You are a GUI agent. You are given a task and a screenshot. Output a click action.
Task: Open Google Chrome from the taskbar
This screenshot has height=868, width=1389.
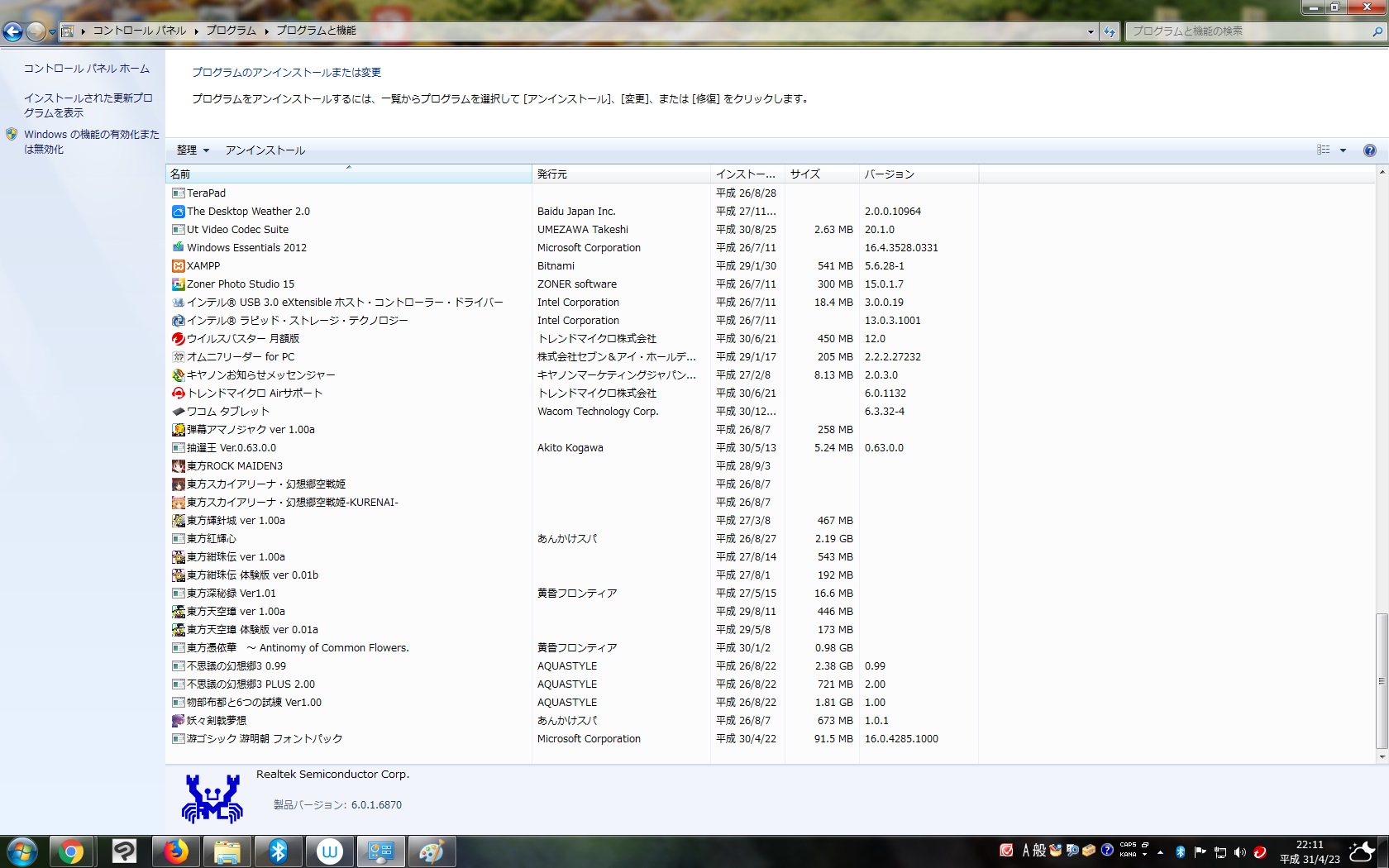pyautogui.click(x=71, y=851)
